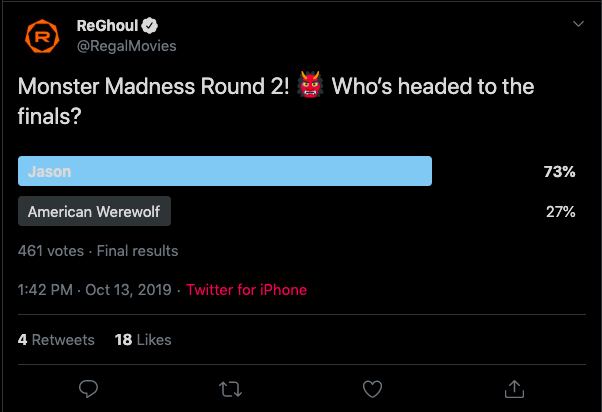Click the Regal Movies profile avatar

(x=44, y=38)
